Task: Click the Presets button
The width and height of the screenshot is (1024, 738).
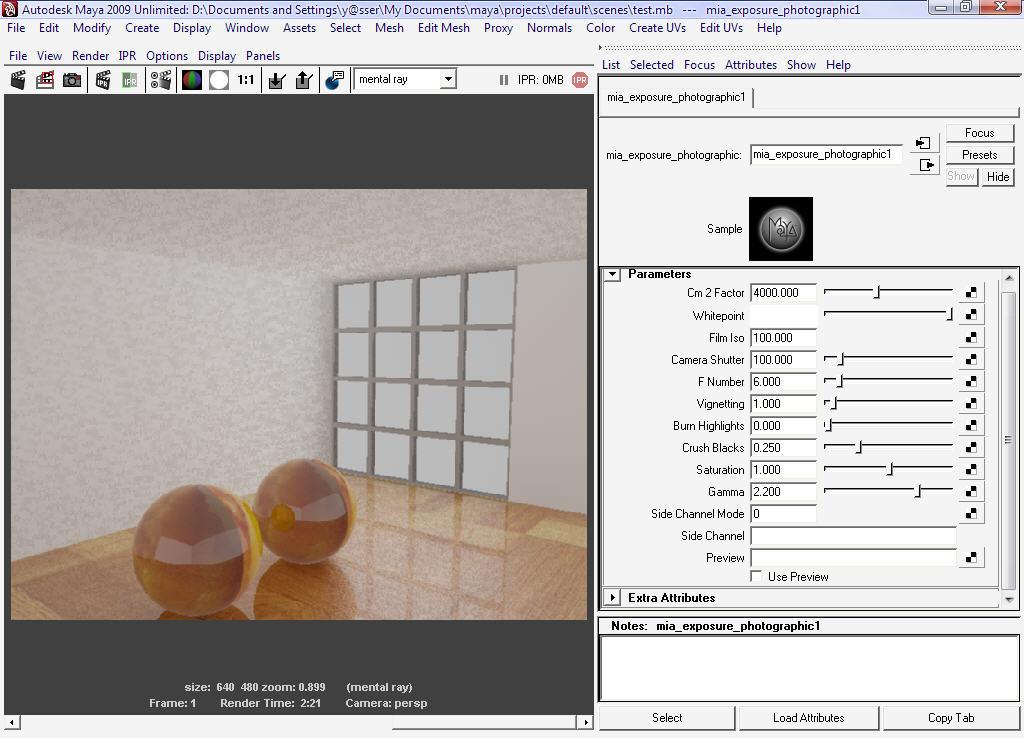Action: click(x=980, y=155)
